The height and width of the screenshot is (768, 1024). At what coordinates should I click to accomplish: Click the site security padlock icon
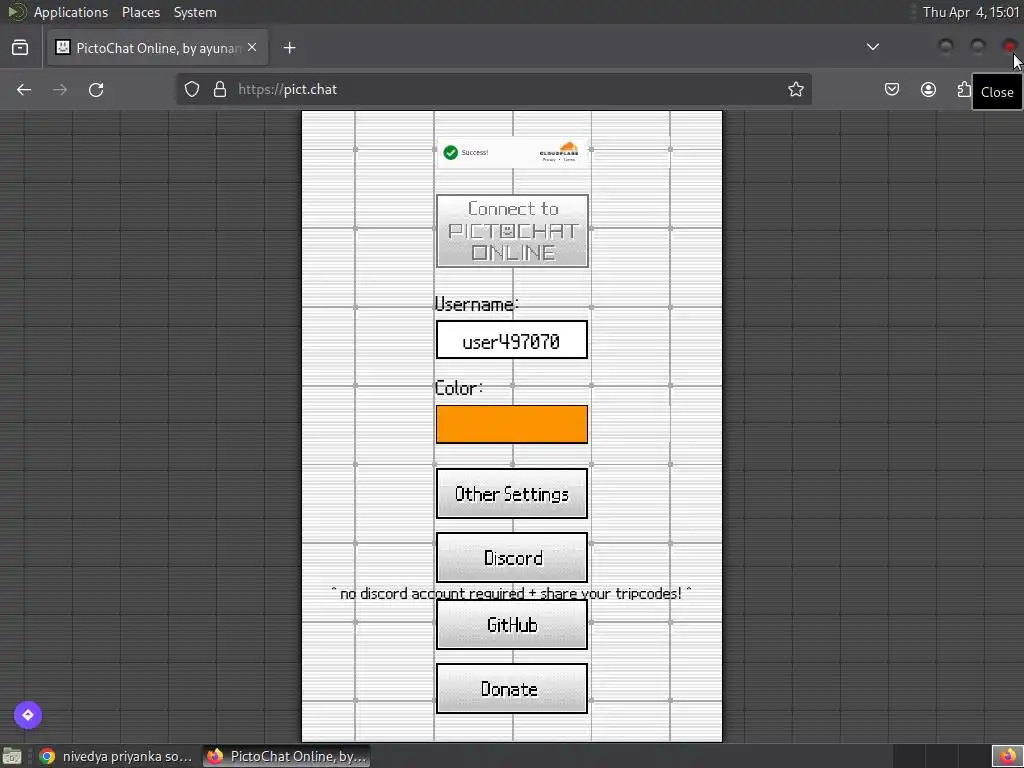(220, 89)
